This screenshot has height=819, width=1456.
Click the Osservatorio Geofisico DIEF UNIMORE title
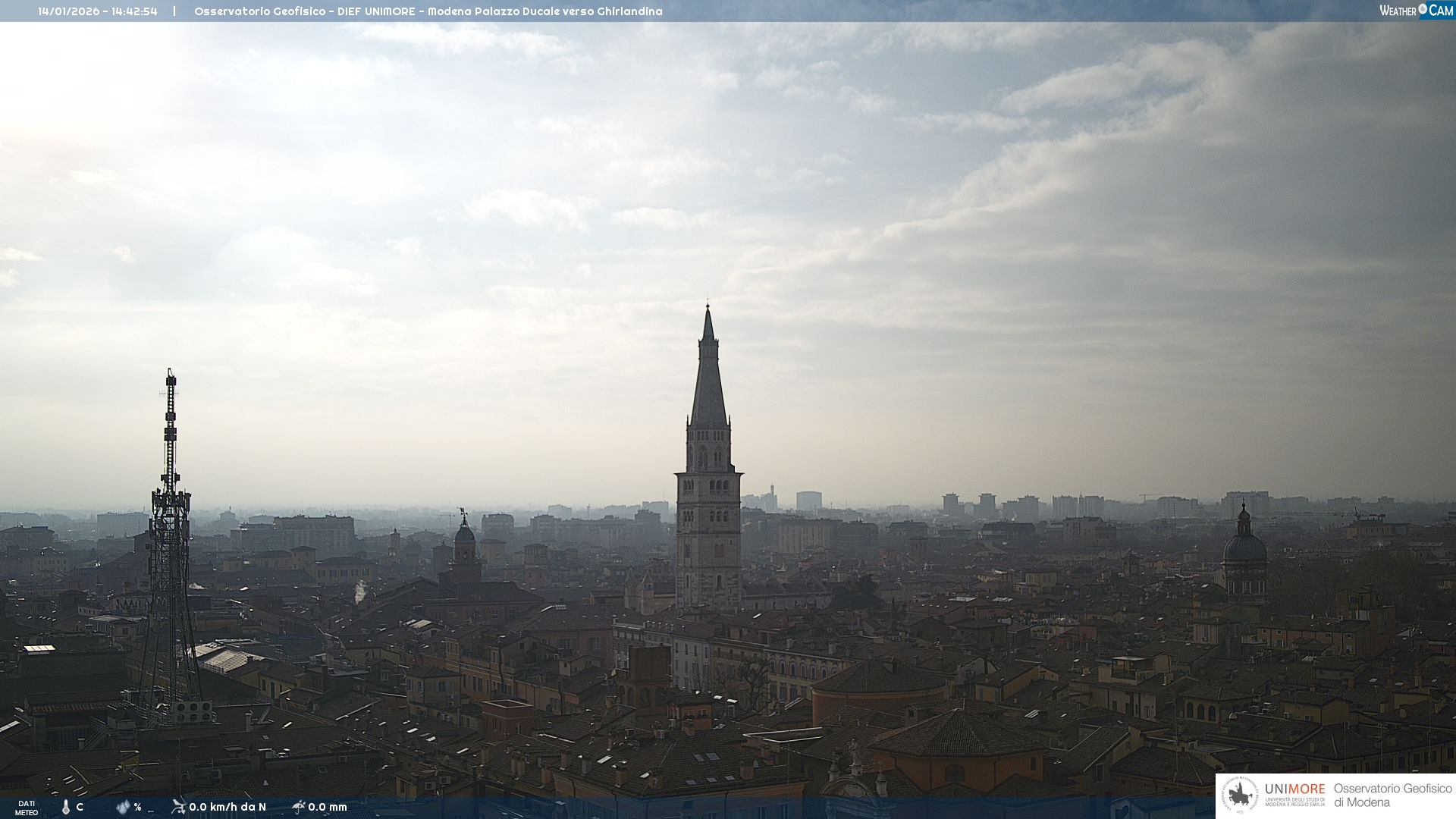tap(428, 11)
